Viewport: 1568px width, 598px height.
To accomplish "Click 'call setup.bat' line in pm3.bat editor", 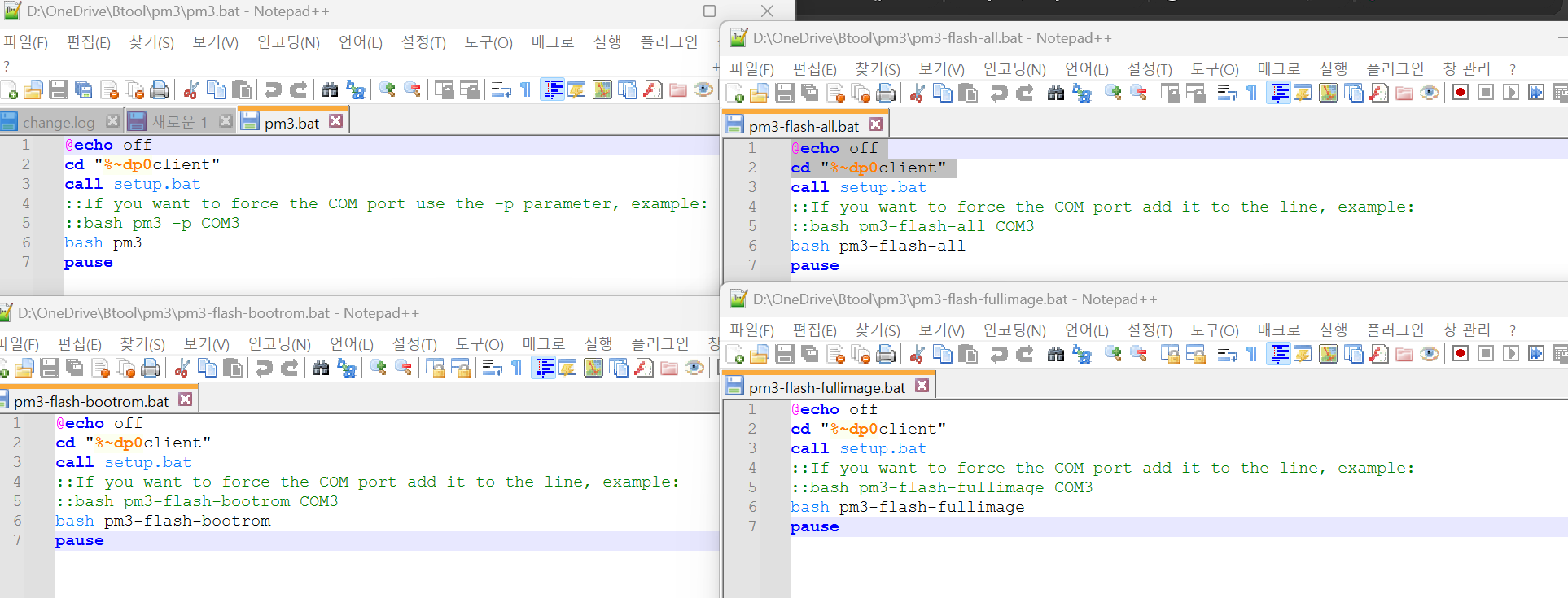I will [x=133, y=184].
